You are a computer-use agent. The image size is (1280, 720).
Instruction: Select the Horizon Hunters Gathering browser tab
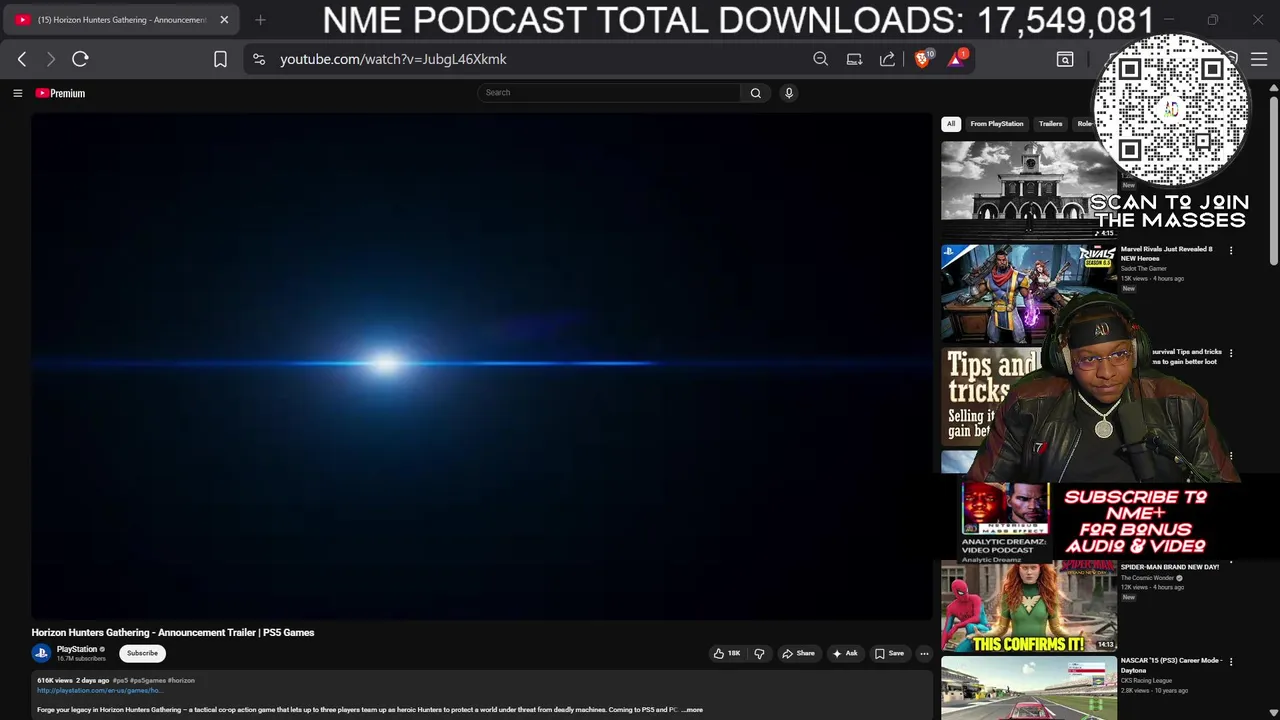tap(122, 19)
